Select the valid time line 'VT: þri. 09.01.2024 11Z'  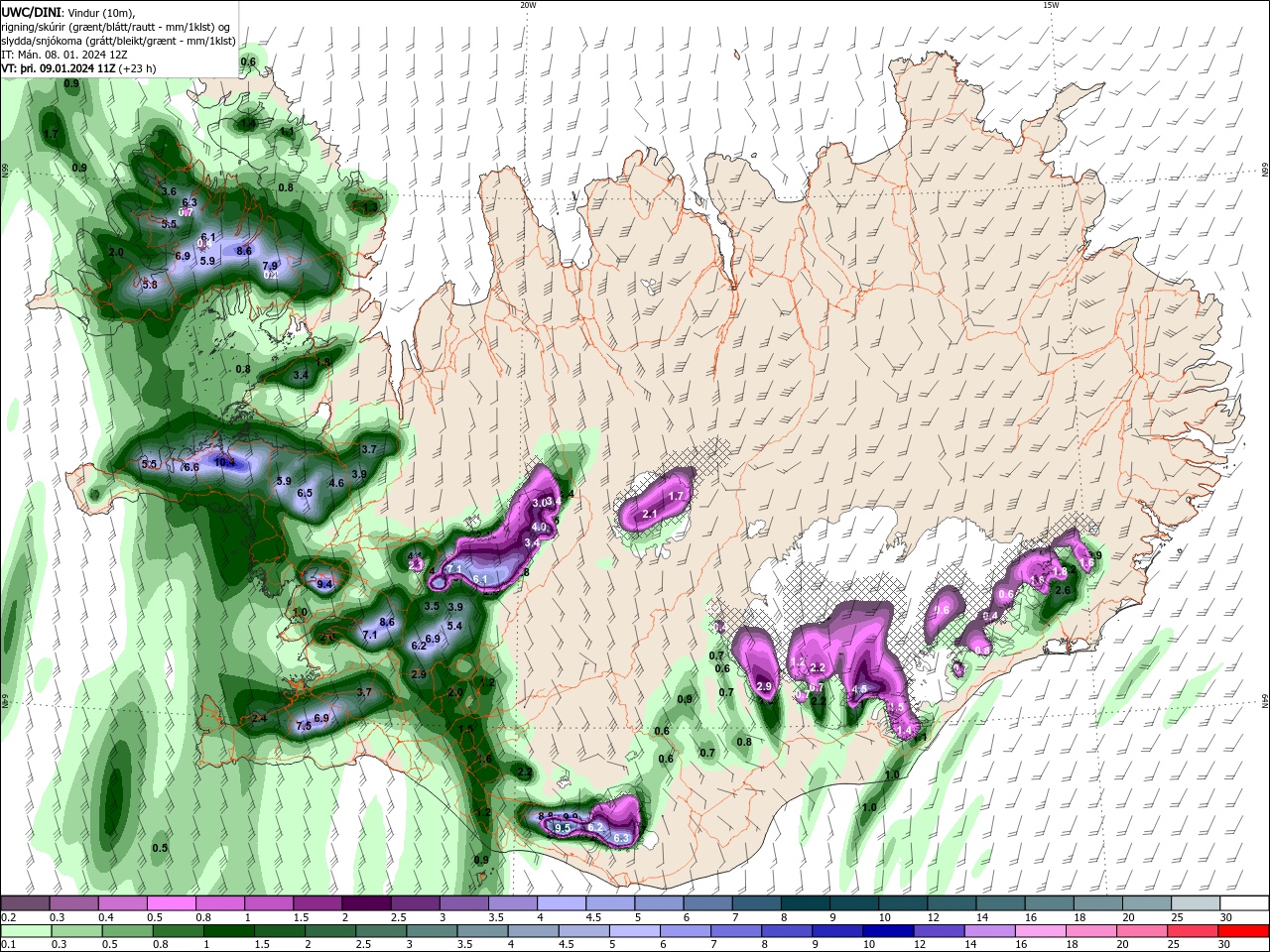(59, 68)
